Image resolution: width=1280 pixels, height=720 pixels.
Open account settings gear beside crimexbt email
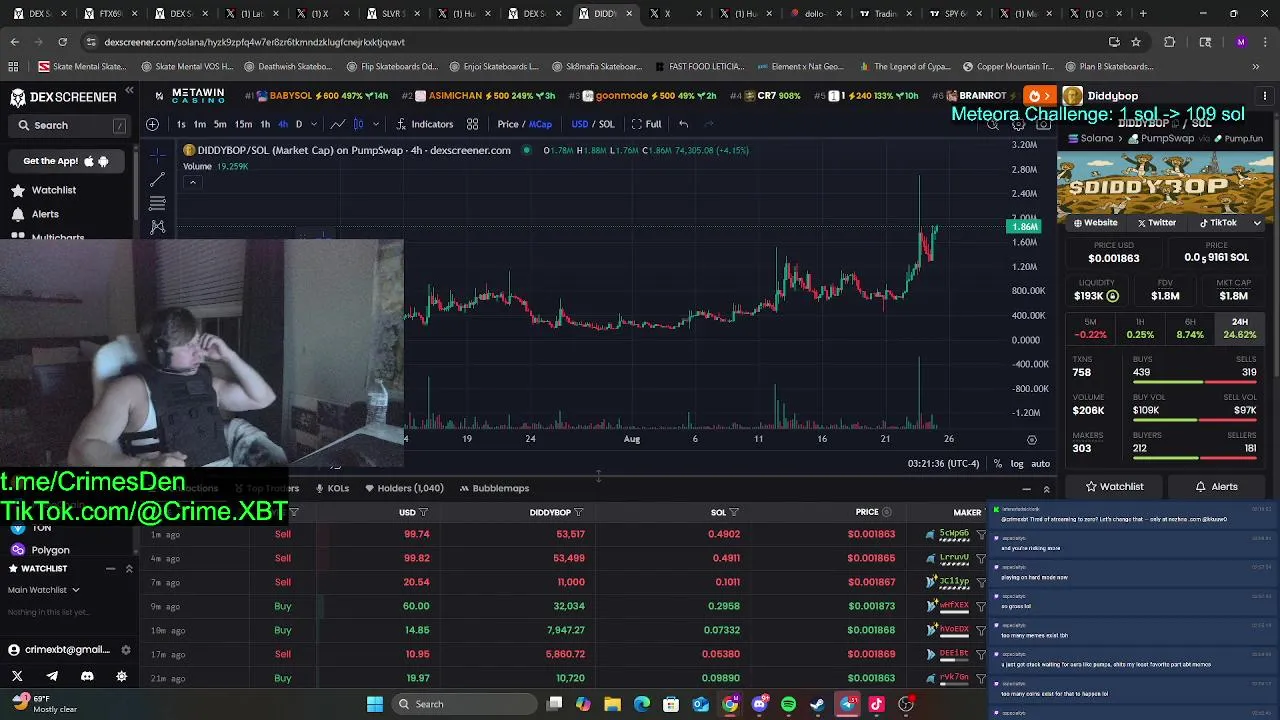pos(125,650)
